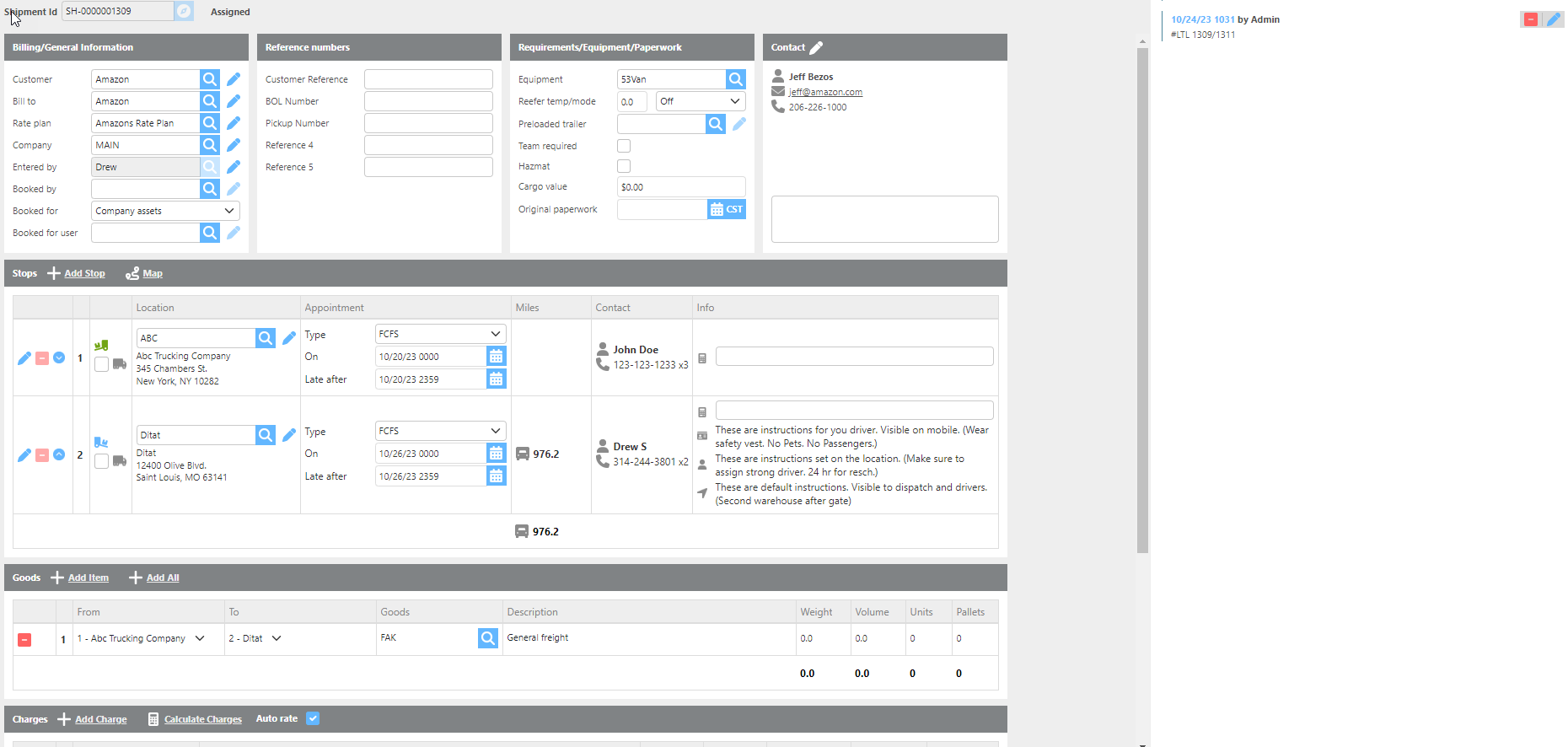The width and height of the screenshot is (1568, 747).
Task: Open the Booked for dropdown
Action: [x=165, y=211]
